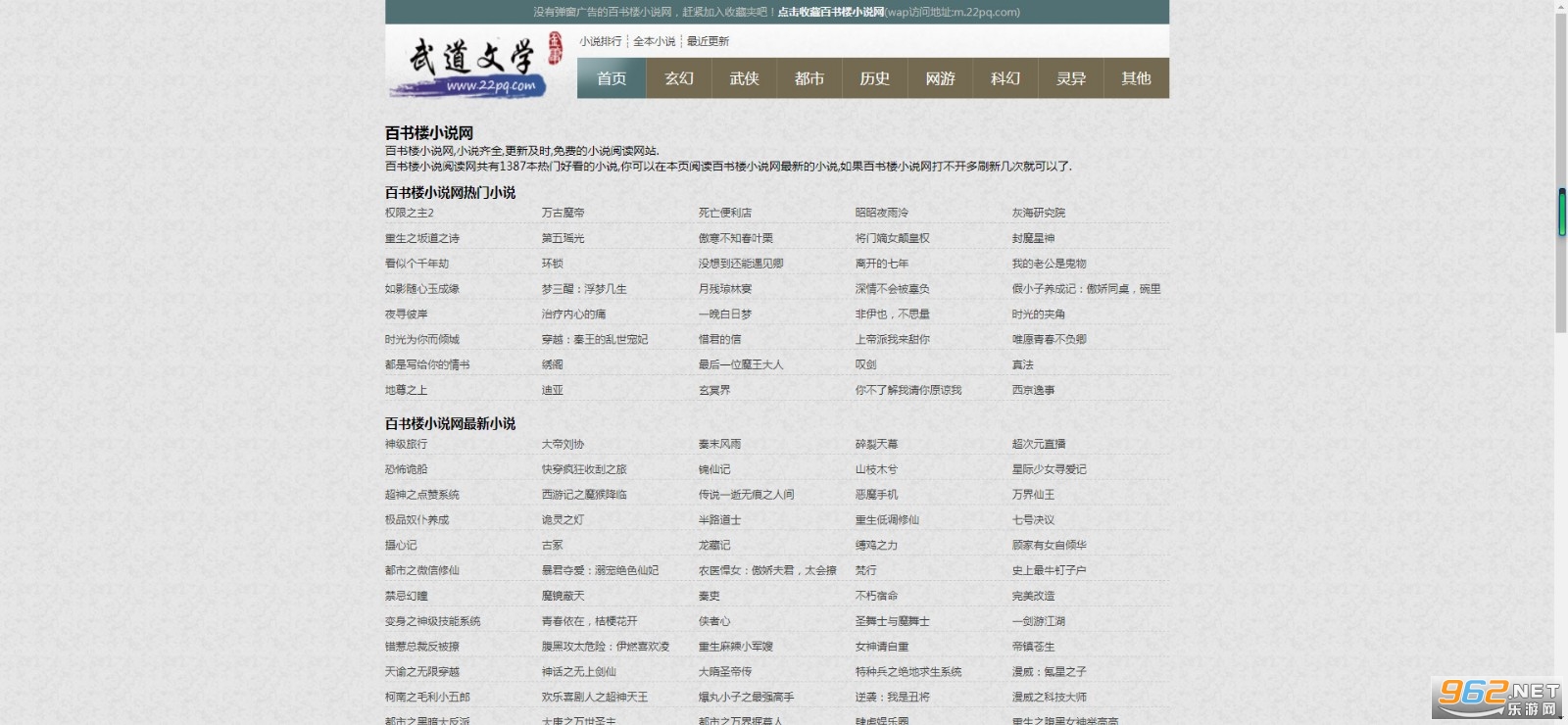
Task: Open the novel 昭昭夜雨冷
Action: (882, 213)
